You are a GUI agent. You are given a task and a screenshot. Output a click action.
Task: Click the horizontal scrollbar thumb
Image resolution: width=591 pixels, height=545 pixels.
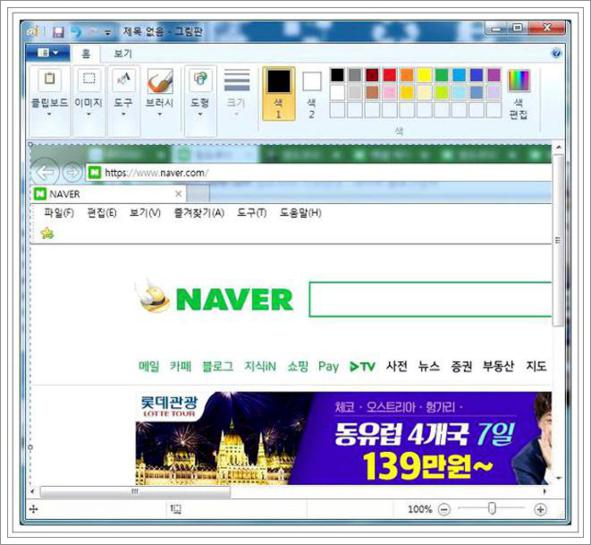click(135, 491)
